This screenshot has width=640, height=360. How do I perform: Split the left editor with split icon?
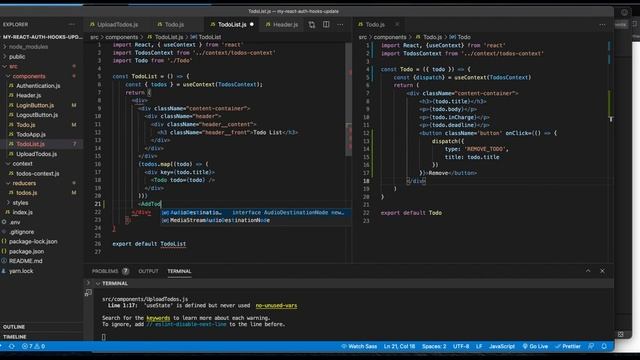coord(326,24)
